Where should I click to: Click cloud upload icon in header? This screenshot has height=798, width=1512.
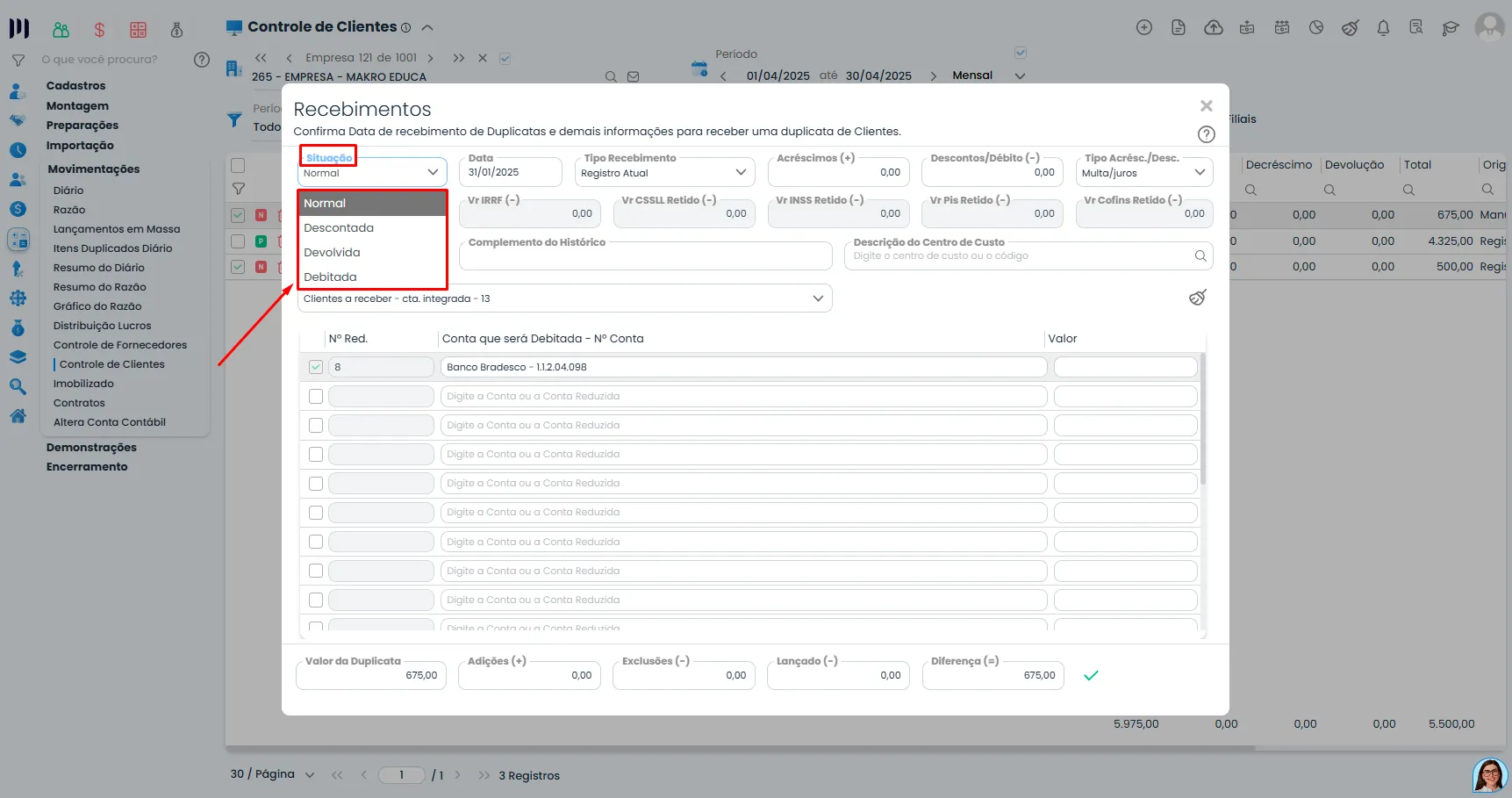(1213, 28)
